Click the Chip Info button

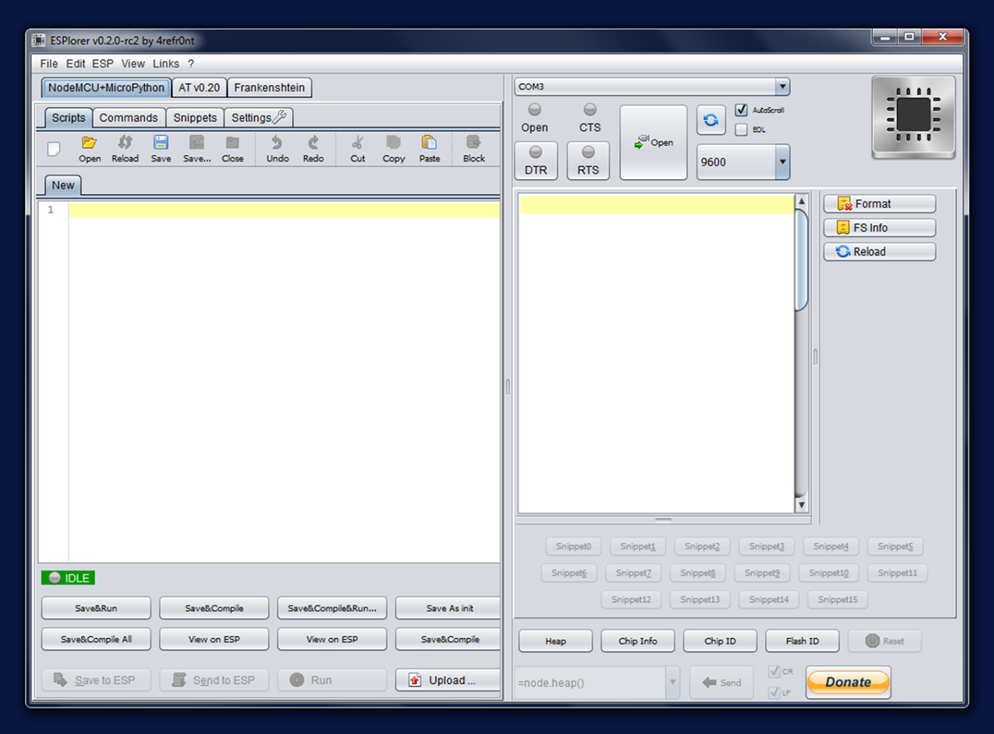pyautogui.click(x=638, y=641)
